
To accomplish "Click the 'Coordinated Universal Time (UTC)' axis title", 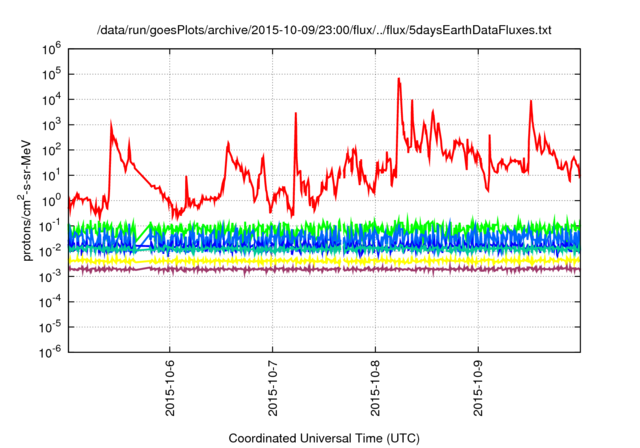I will click(x=324, y=438).
